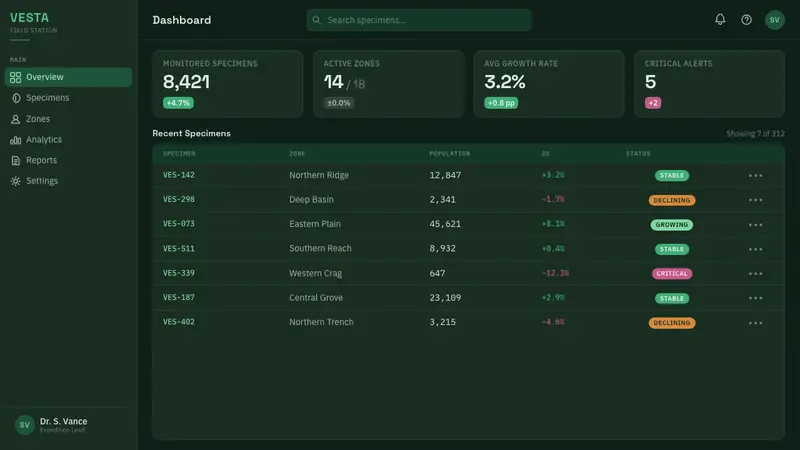Go to Overview in sidebar
Viewport: 800px width, 450px height.
tap(68, 77)
